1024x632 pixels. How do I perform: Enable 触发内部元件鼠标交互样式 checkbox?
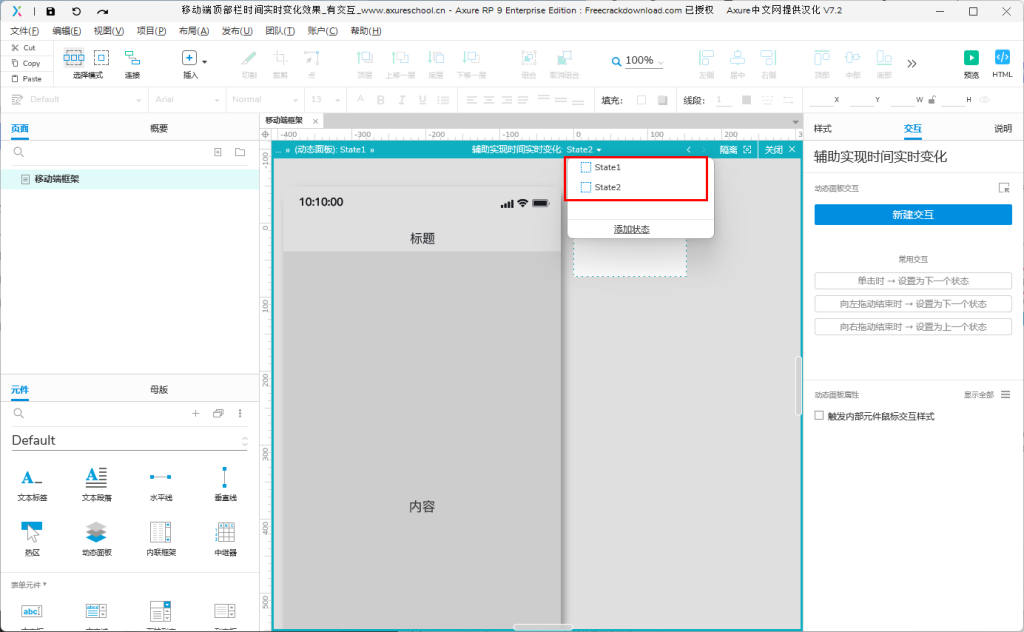[x=820, y=415]
